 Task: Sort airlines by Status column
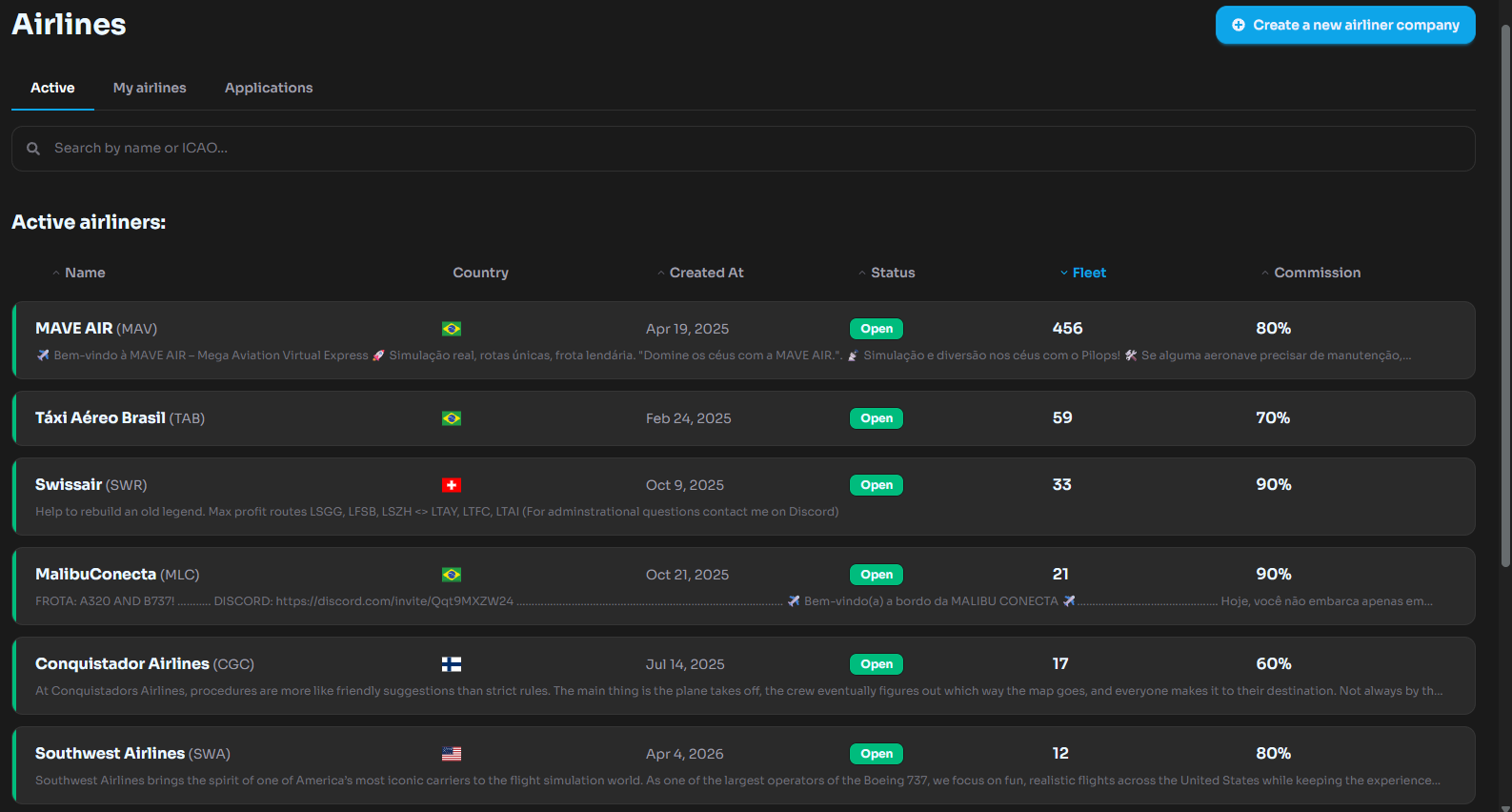coord(887,273)
